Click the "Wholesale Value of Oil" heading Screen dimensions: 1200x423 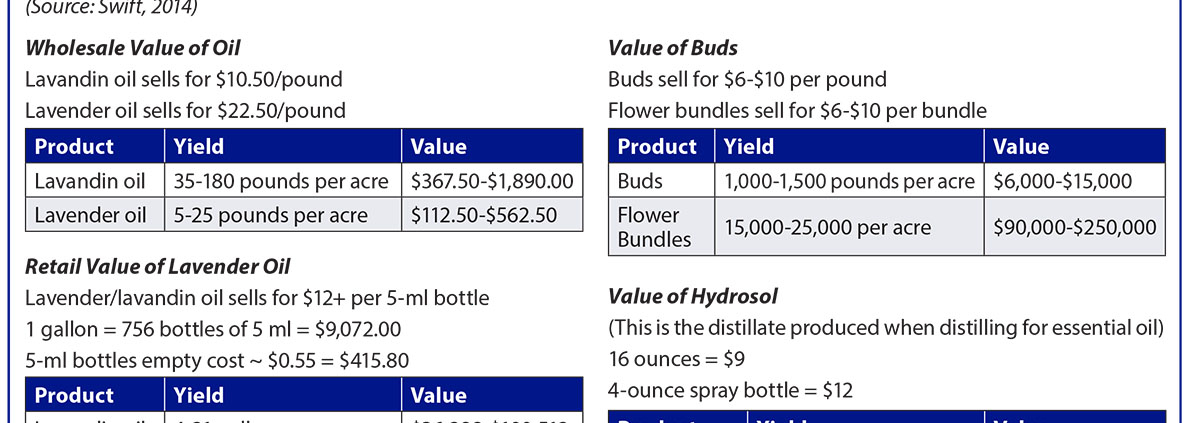tap(132, 48)
